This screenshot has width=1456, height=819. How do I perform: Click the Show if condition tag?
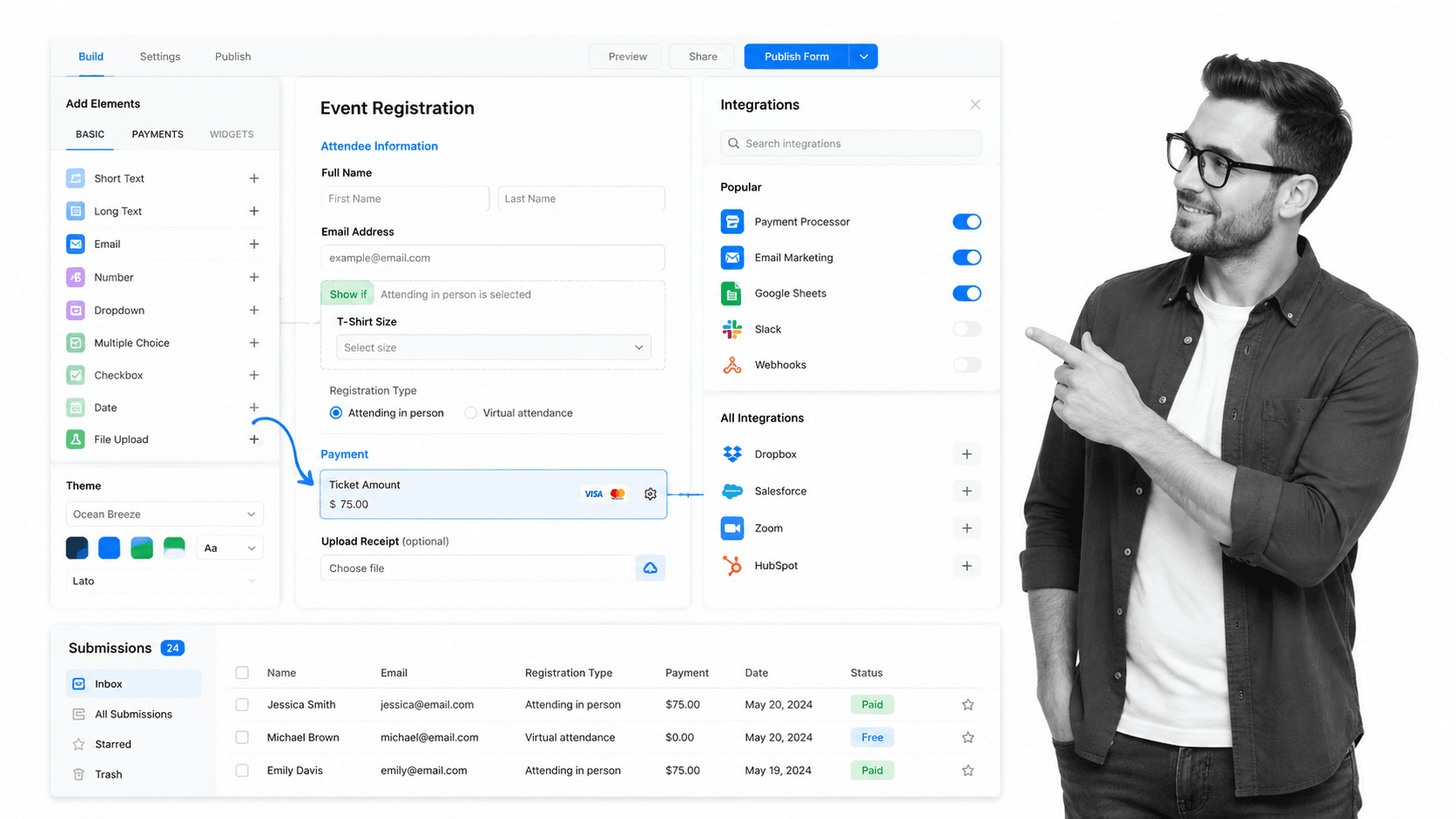pyautogui.click(x=347, y=294)
